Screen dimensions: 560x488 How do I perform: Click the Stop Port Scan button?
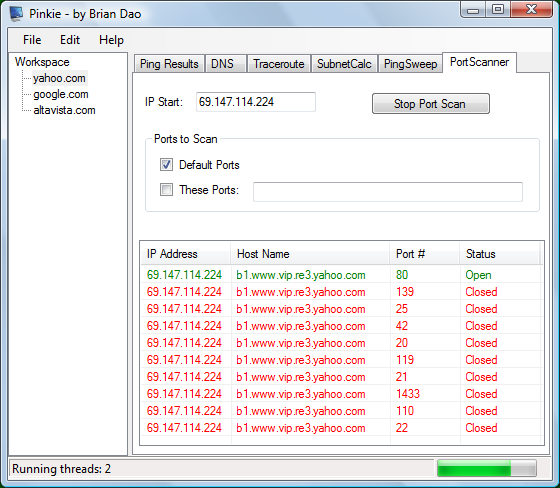pos(431,104)
